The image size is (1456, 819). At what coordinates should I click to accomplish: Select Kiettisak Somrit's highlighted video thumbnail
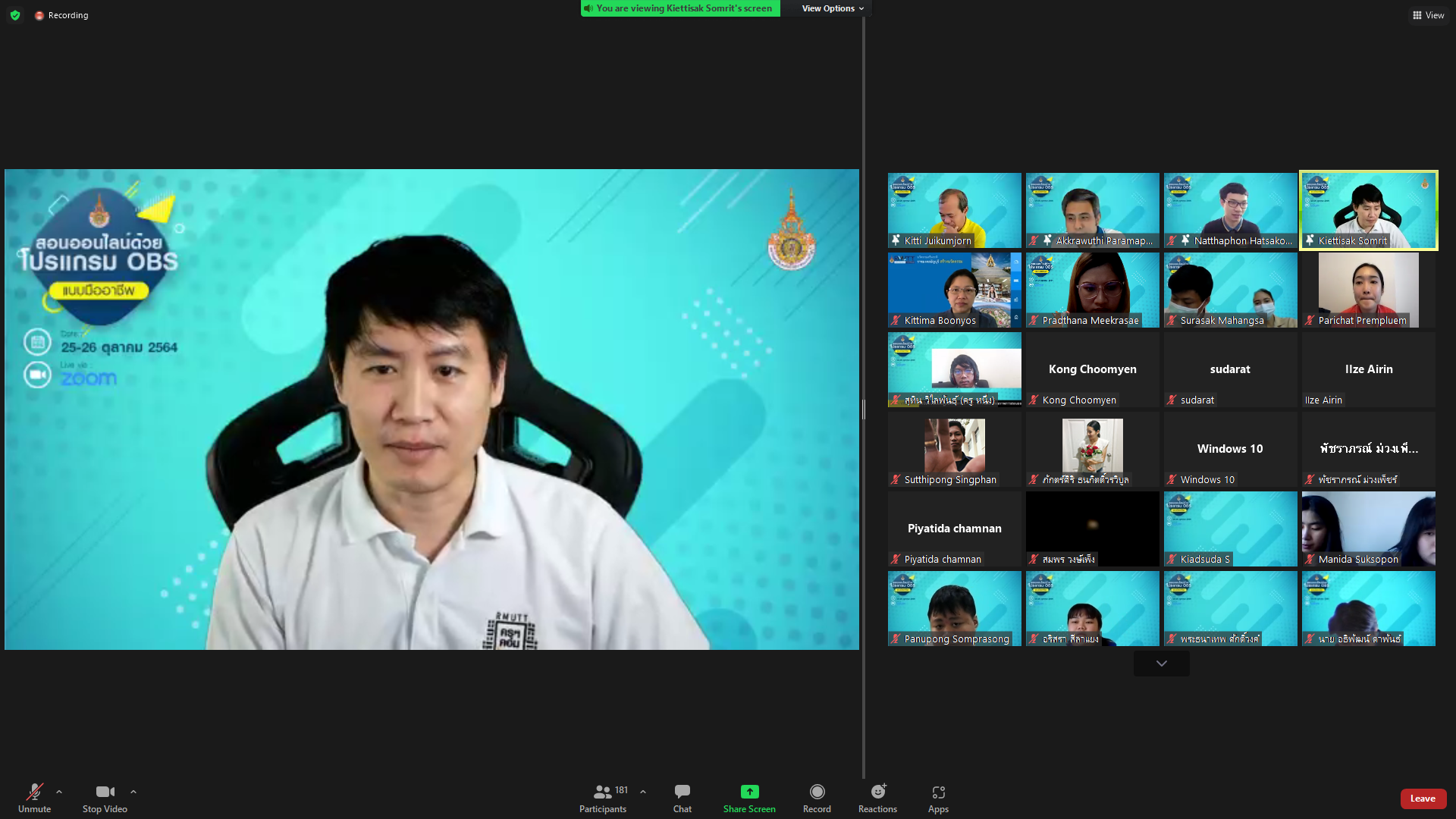tap(1368, 211)
